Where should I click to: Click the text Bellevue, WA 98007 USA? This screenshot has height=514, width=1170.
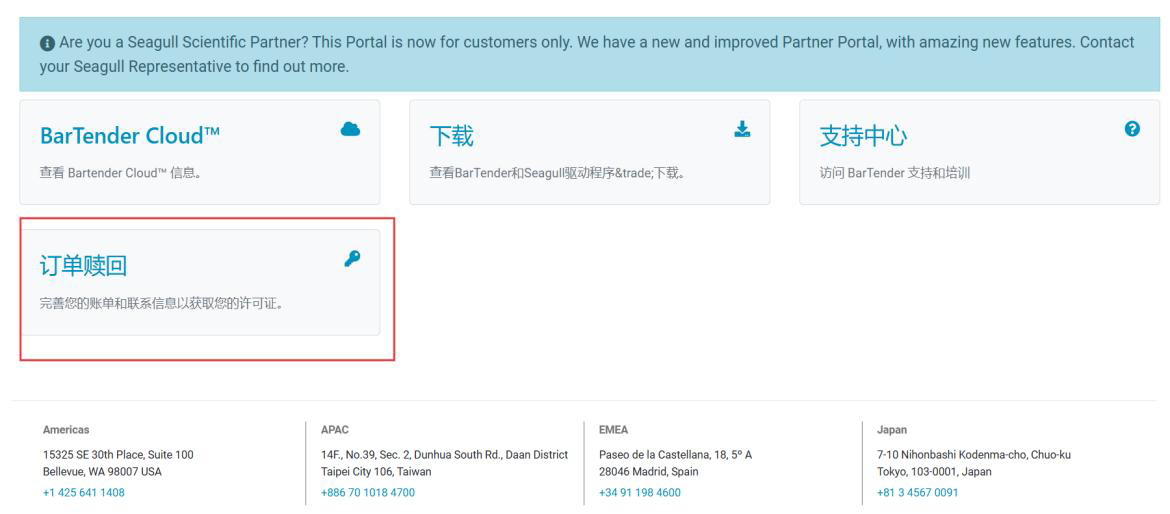(102, 471)
